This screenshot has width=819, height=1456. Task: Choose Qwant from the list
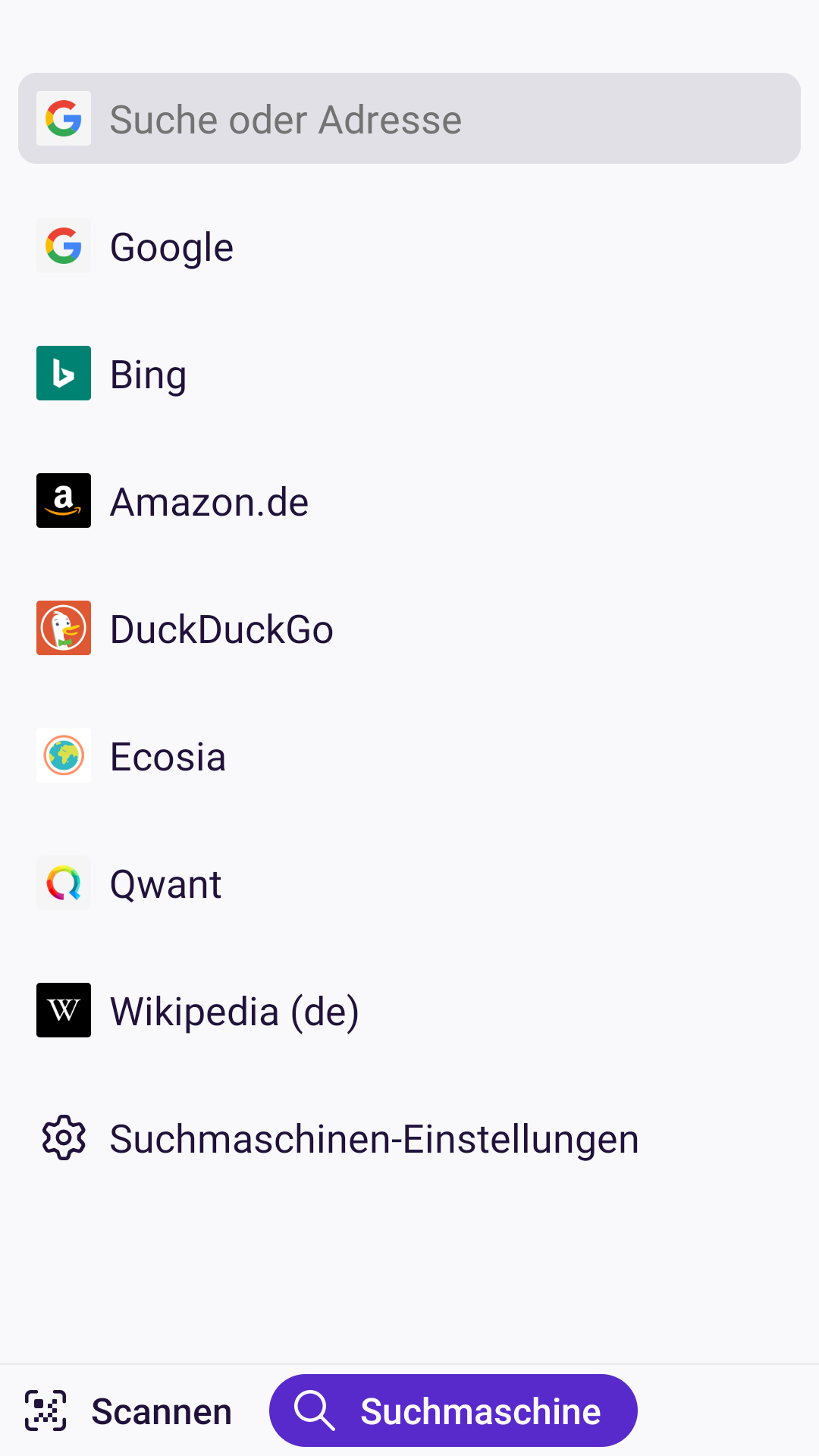pos(166,884)
